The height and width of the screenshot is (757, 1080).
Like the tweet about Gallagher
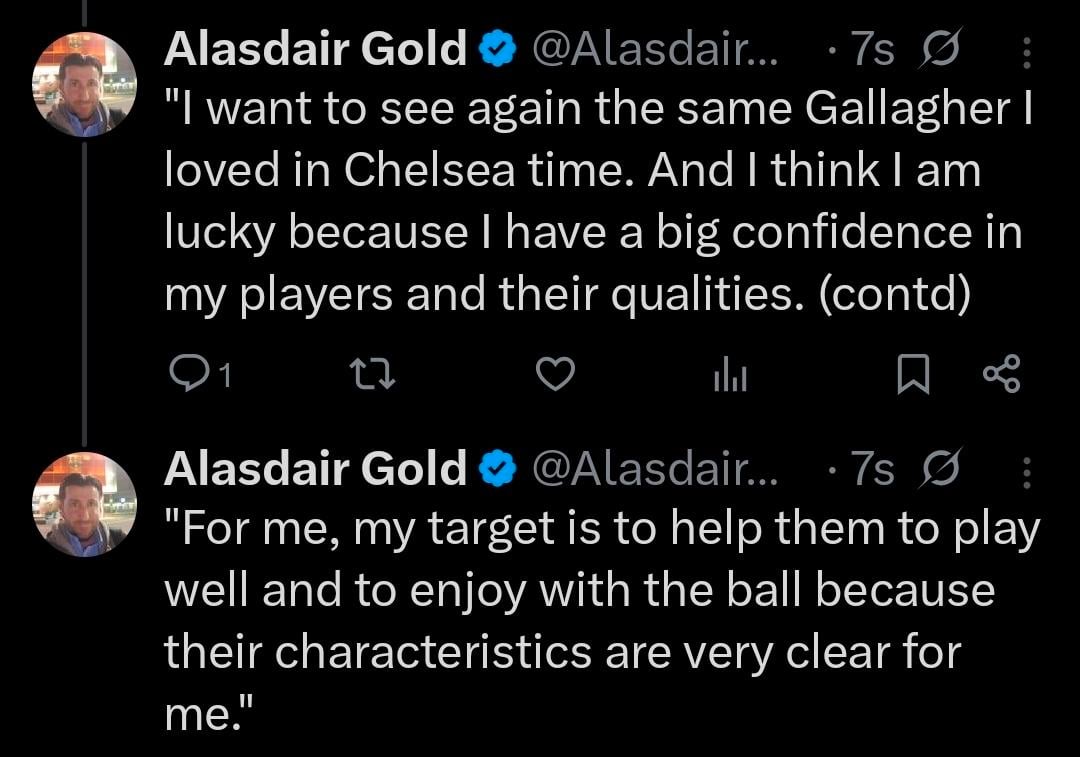click(556, 375)
